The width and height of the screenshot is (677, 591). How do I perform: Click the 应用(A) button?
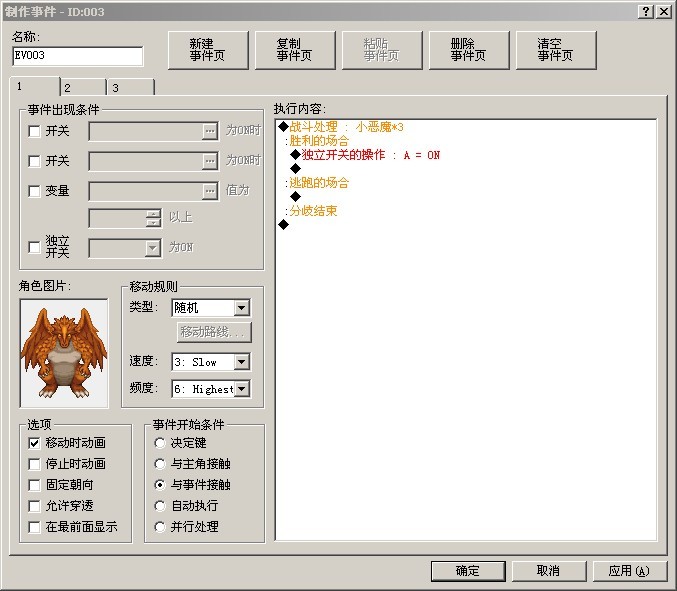point(630,571)
